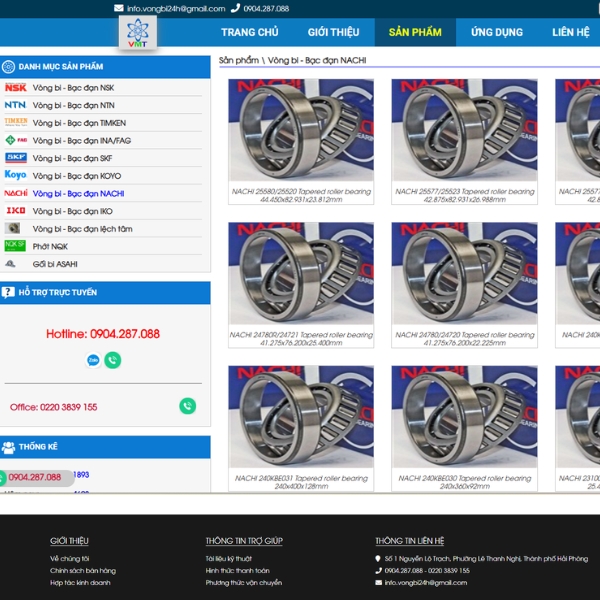The width and height of the screenshot is (600, 600).
Task: Open the Vòng bi - Bạc đạn lệch tâm category
Action: (x=83, y=228)
